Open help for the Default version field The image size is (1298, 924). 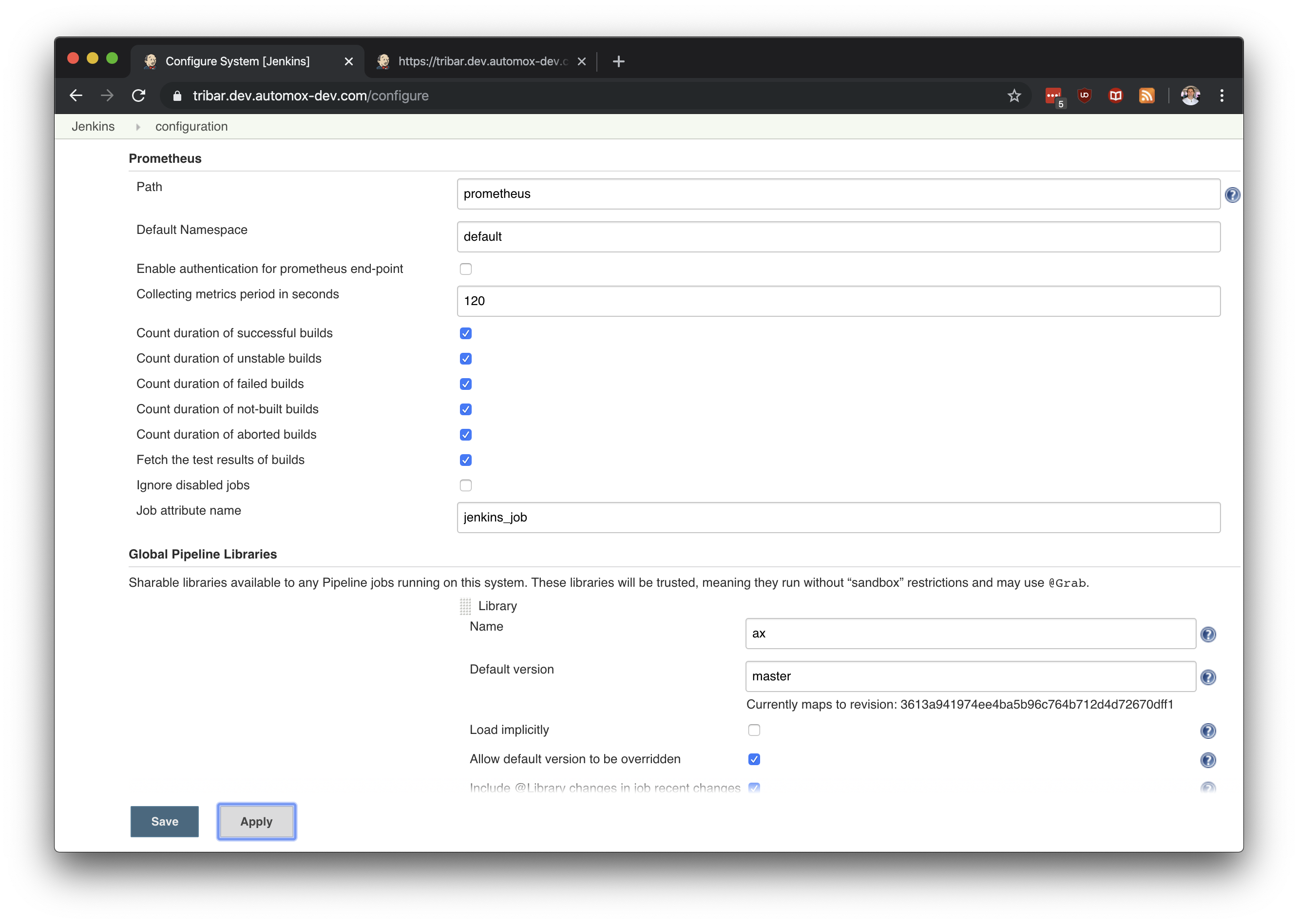click(1208, 677)
